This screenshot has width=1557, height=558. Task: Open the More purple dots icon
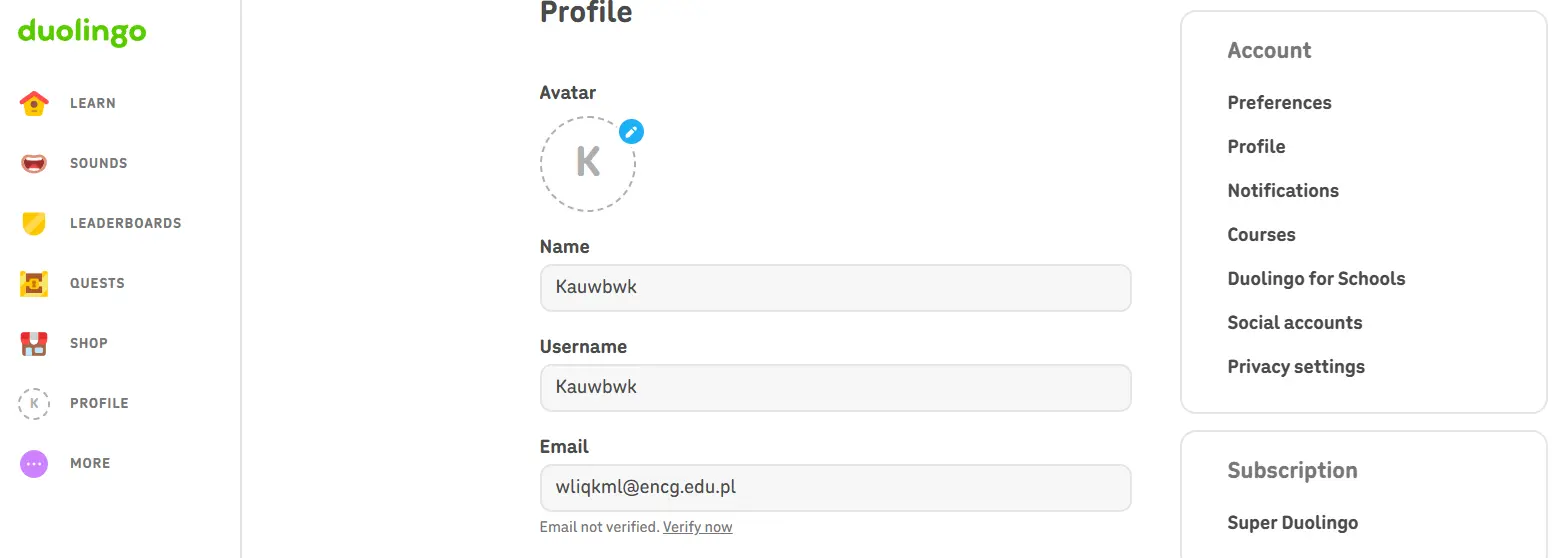click(34, 463)
